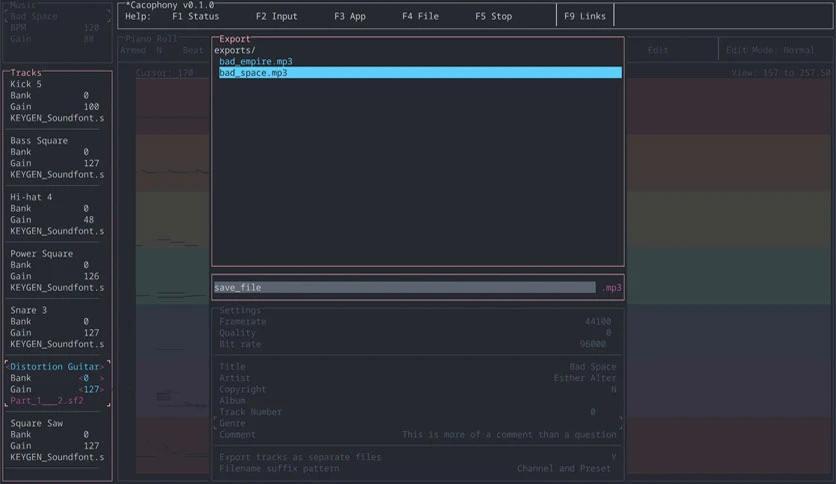Click the Bass Square Gain row

point(54,163)
